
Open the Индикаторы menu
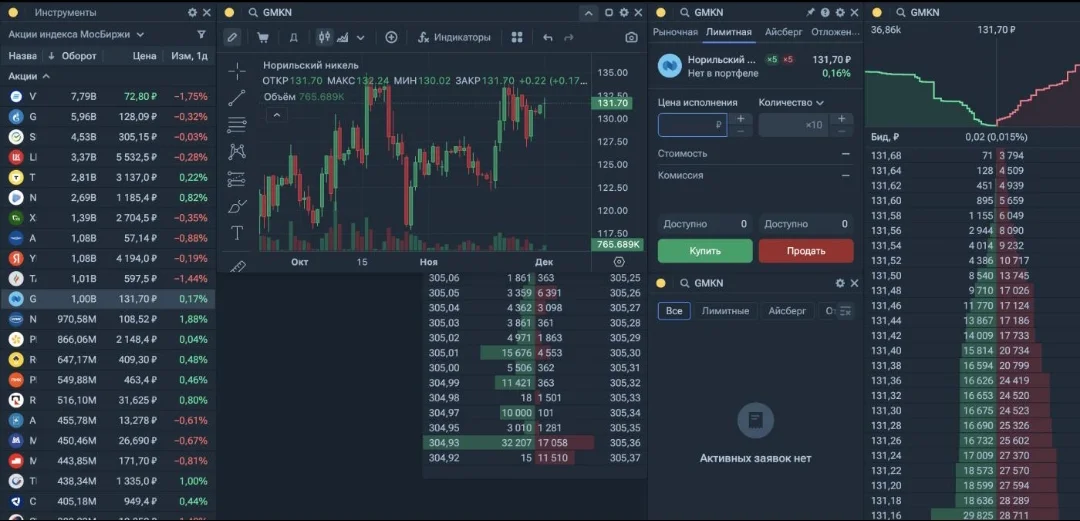455,37
